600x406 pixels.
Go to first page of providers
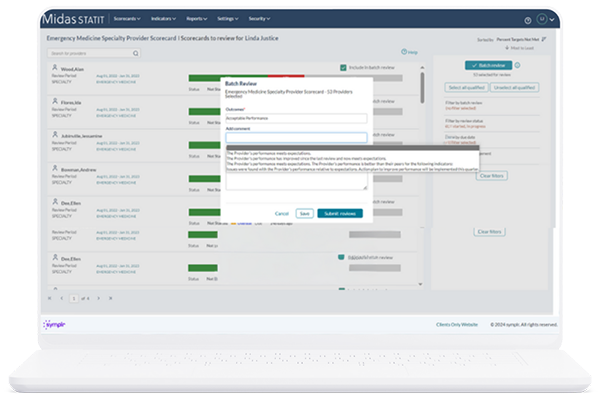click(49, 298)
